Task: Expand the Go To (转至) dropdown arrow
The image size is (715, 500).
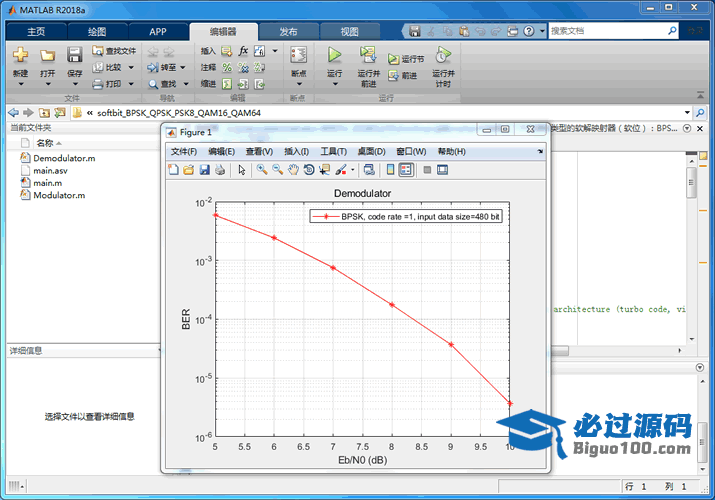Action: [x=183, y=67]
